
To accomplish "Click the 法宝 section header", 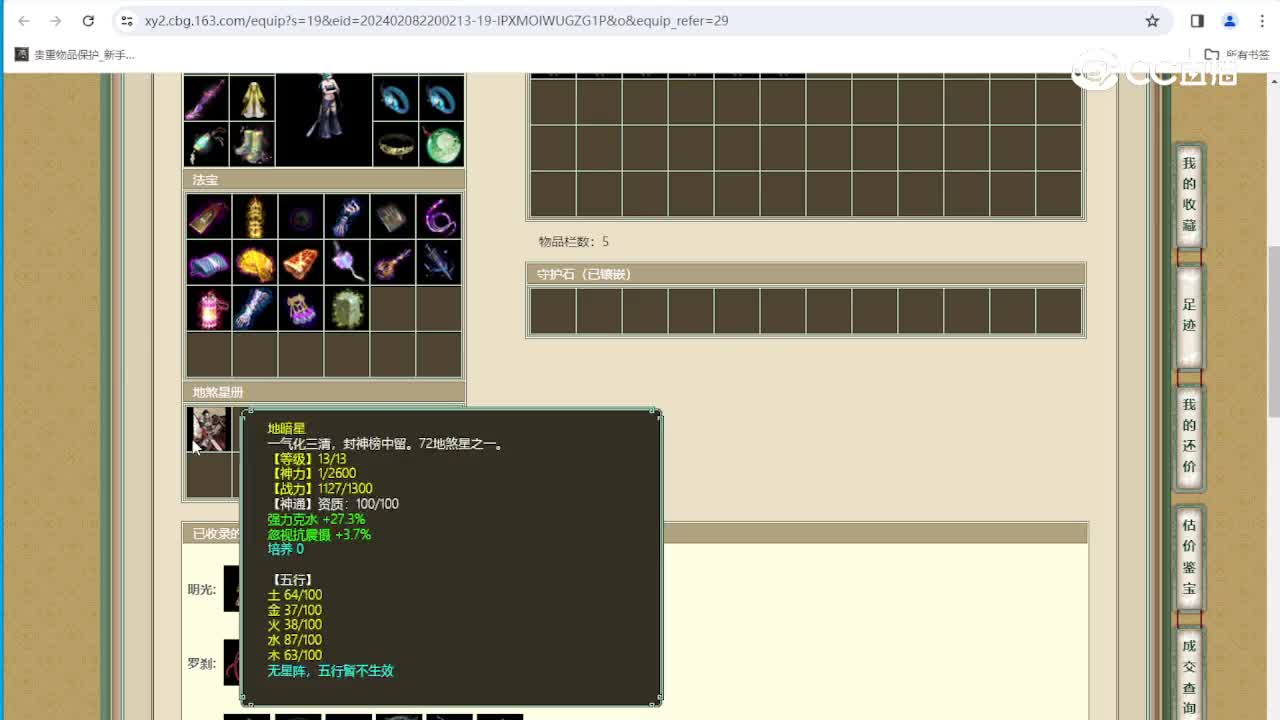I will point(324,180).
